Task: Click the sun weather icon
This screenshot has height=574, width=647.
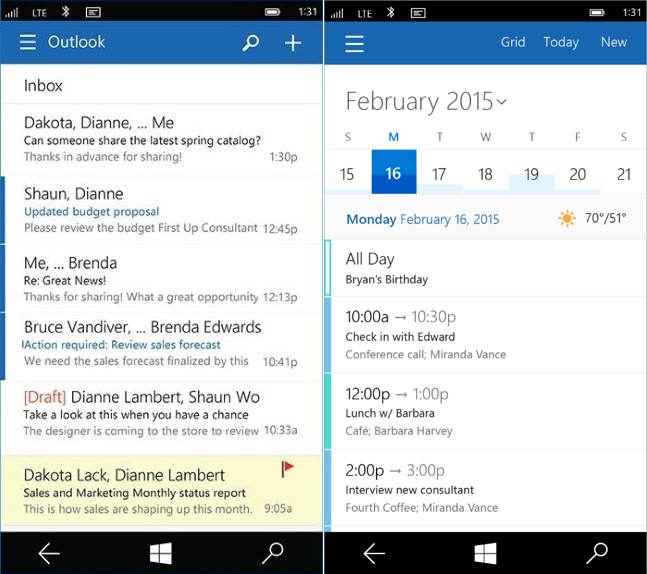Action: [x=567, y=218]
